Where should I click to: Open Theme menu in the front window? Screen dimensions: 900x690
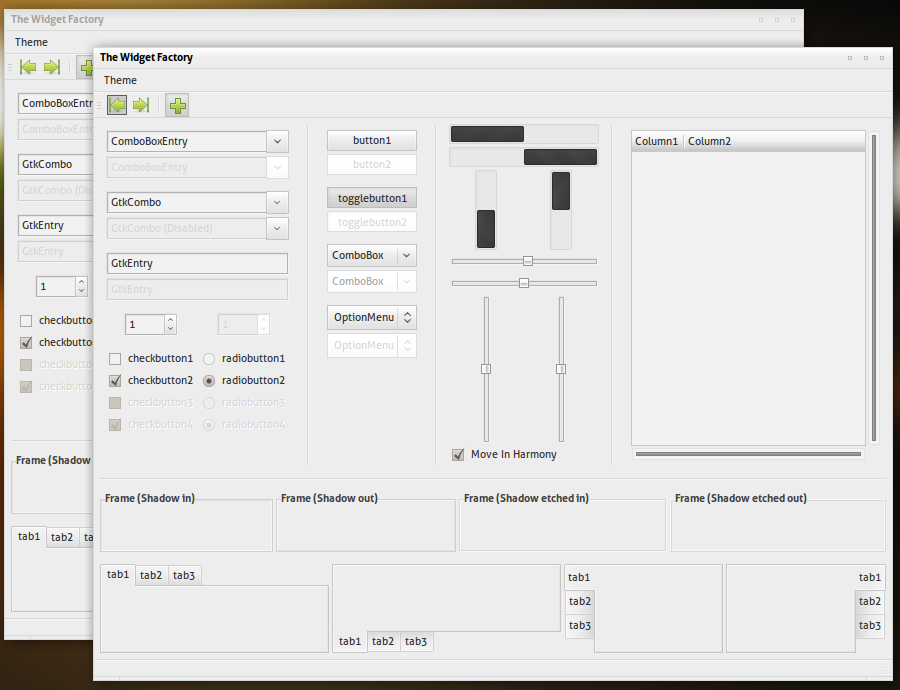point(121,80)
